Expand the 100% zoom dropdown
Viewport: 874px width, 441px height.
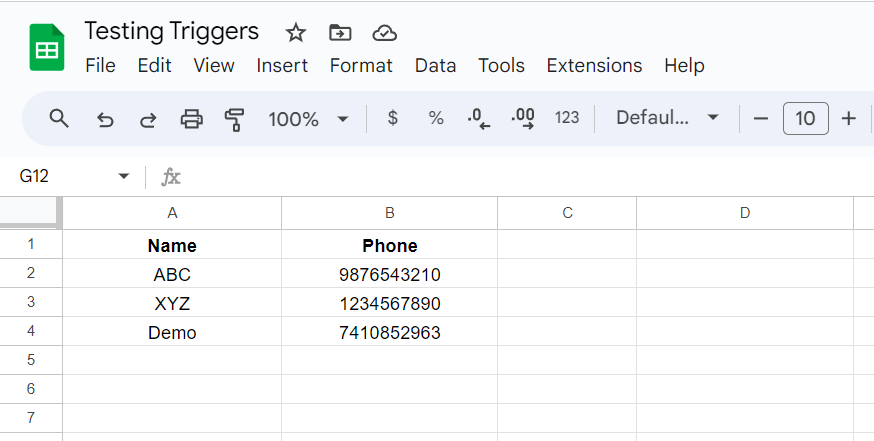pos(342,119)
